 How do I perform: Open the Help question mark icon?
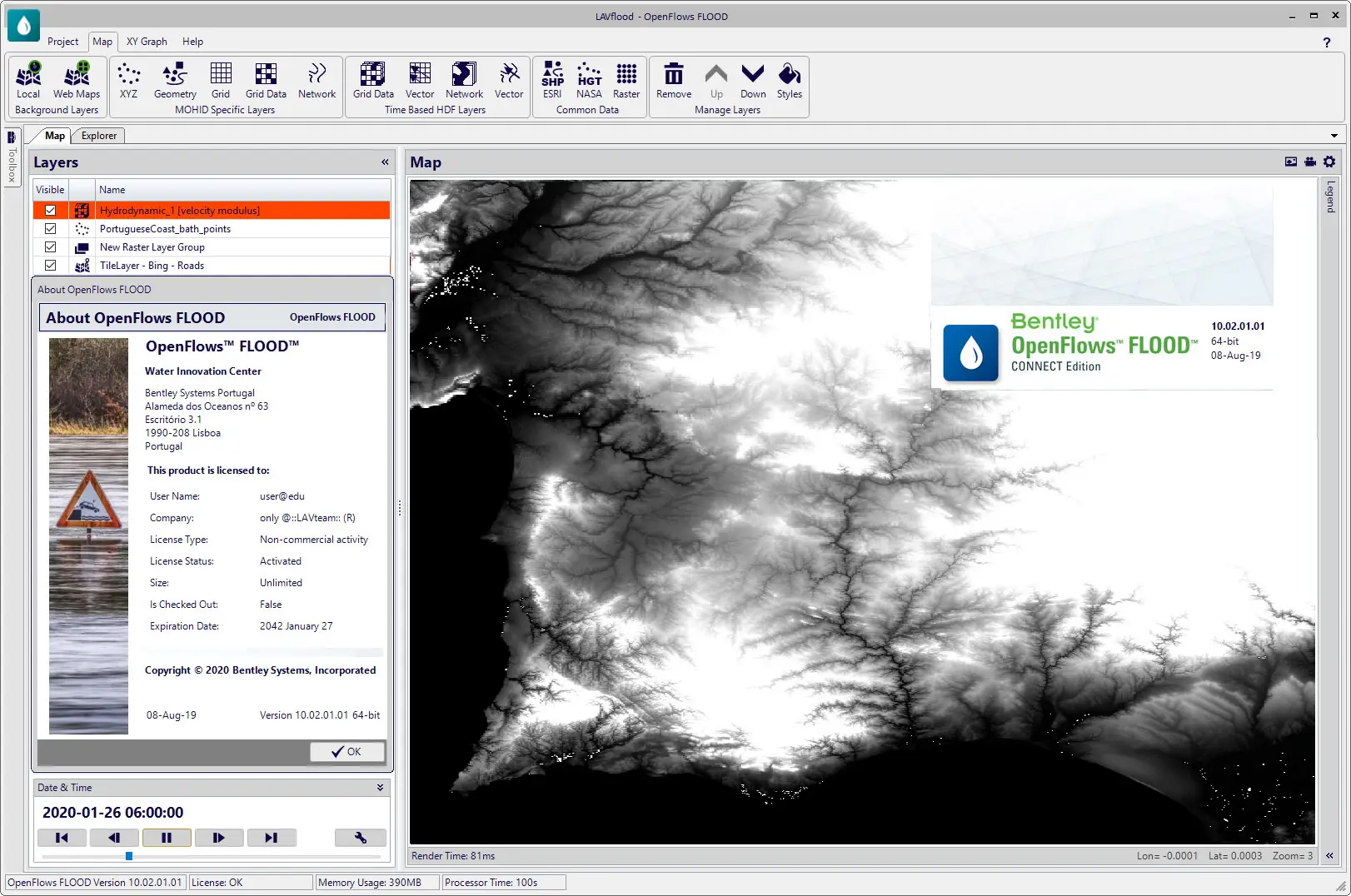[1327, 42]
